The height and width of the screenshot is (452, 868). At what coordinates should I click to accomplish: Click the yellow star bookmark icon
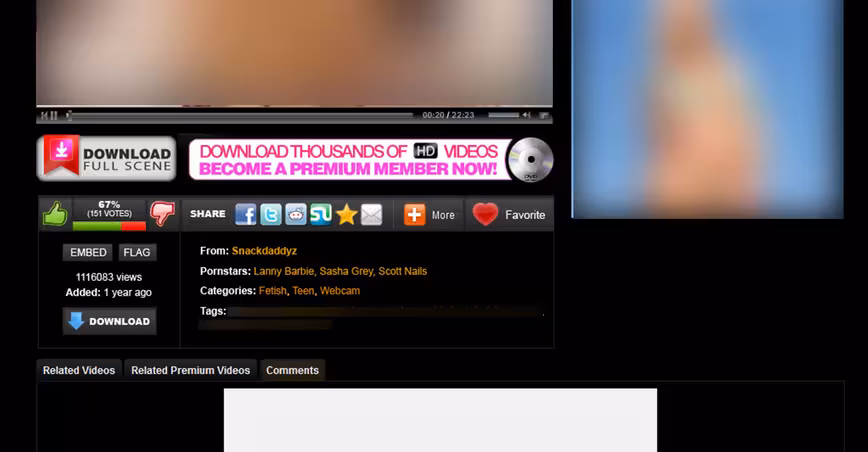[x=346, y=214]
